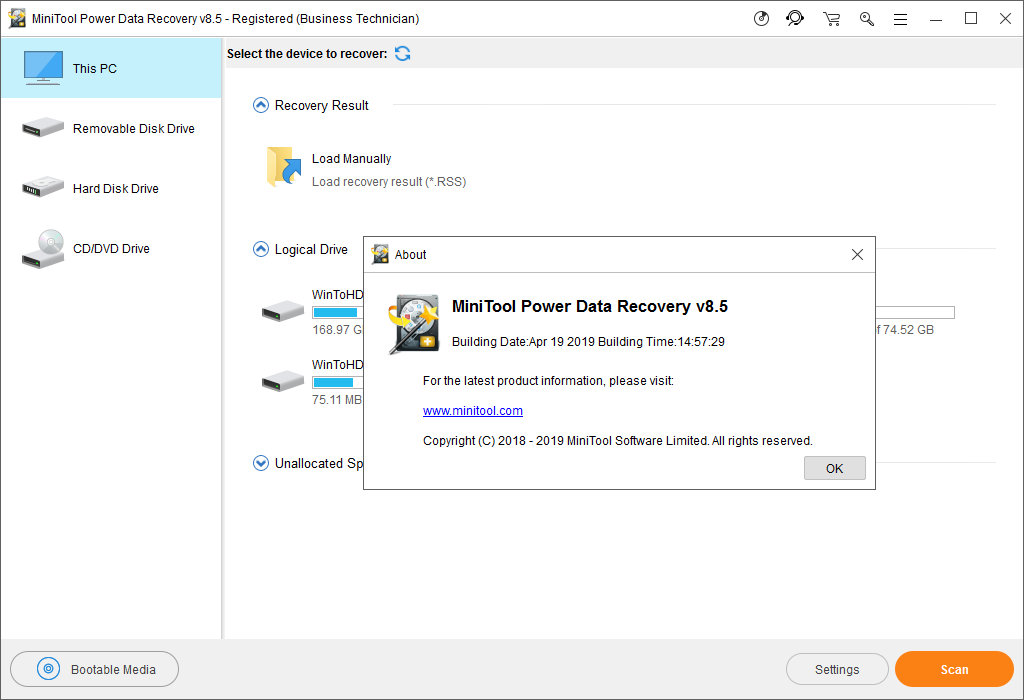Click 'MiniTool Power Data Recovery v8.5' heading

(590, 306)
